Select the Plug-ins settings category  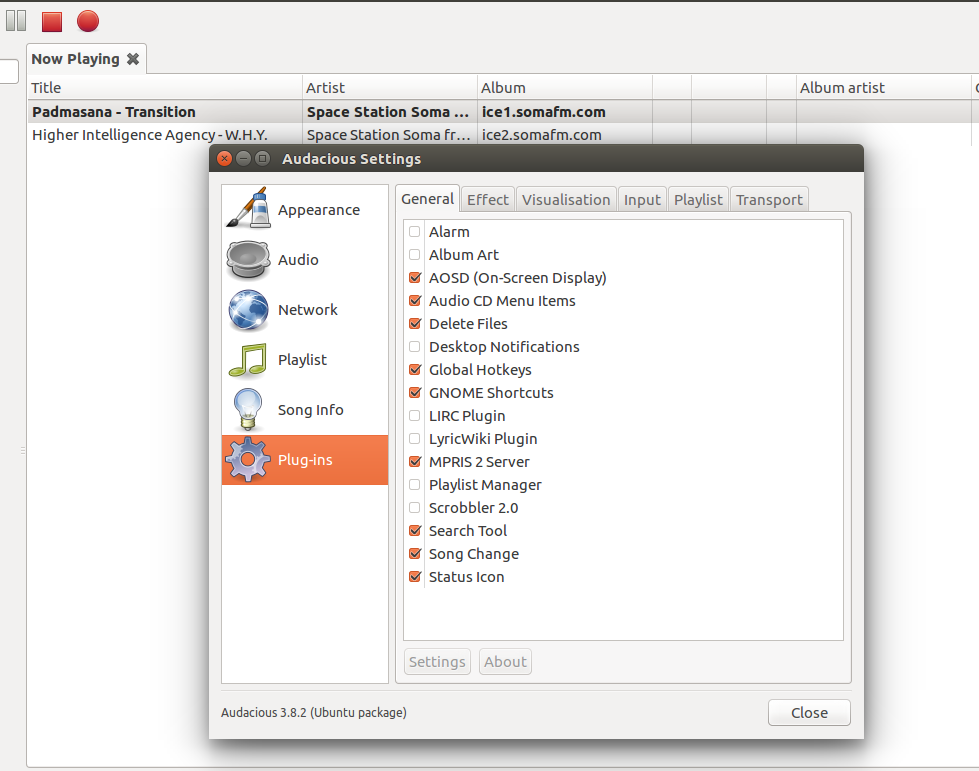click(x=305, y=460)
